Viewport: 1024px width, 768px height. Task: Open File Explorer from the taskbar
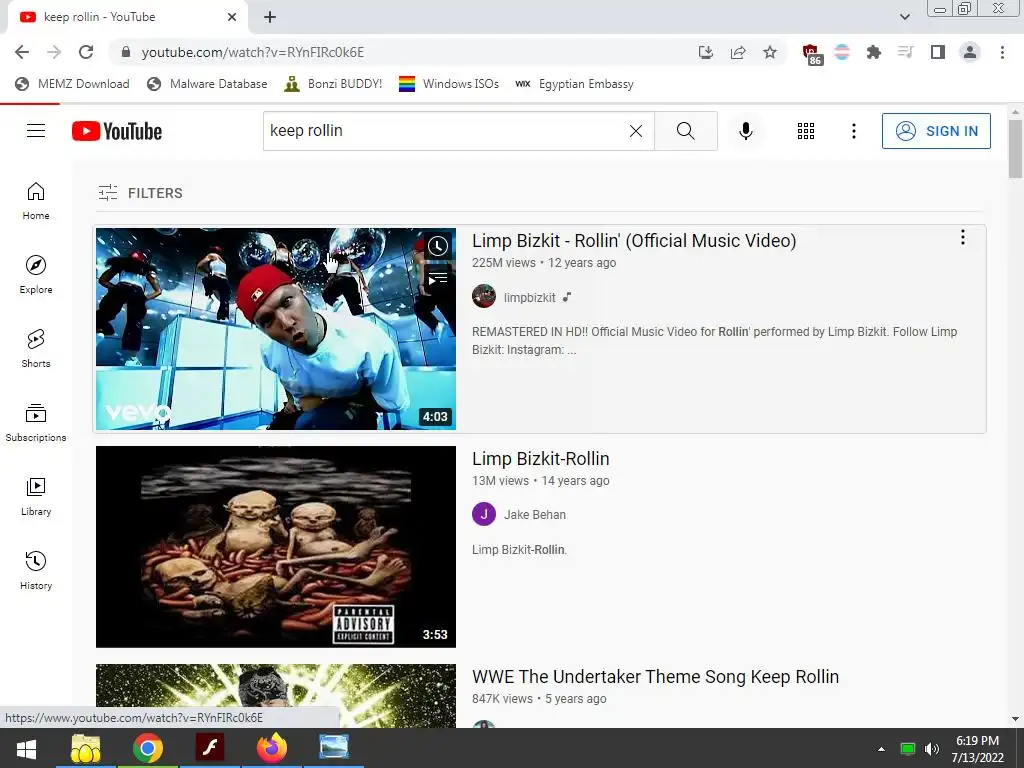click(x=86, y=748)
